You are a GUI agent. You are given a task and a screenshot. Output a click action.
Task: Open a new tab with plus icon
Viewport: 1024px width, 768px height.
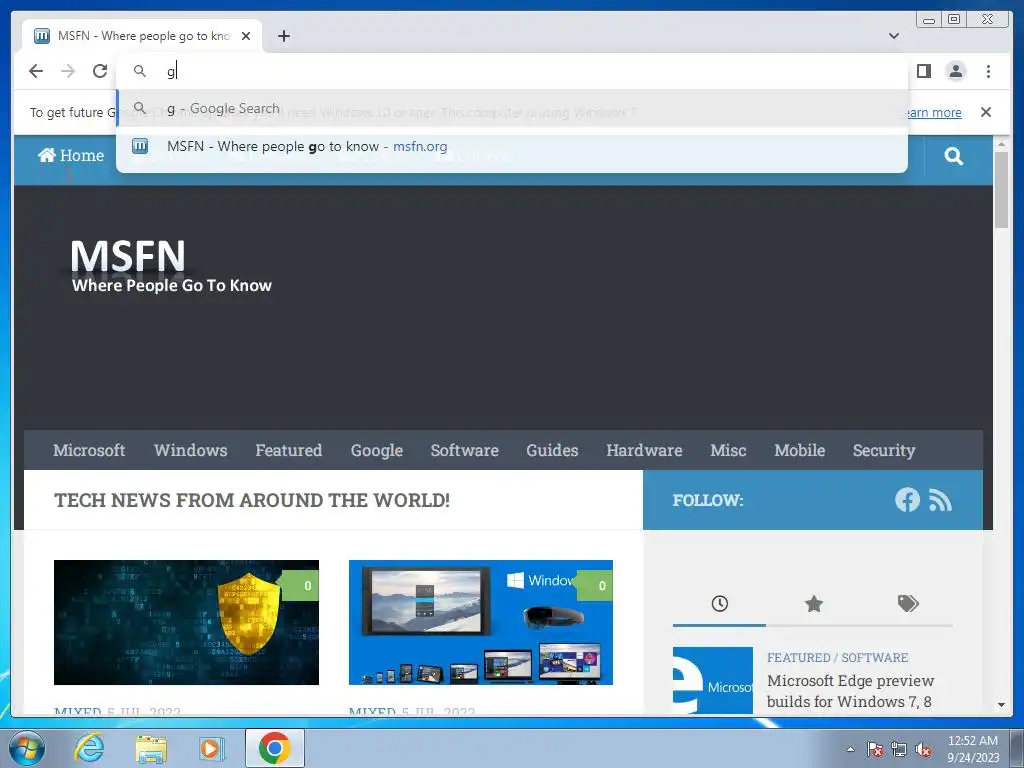pyautogui.click(x=283, y=36)
